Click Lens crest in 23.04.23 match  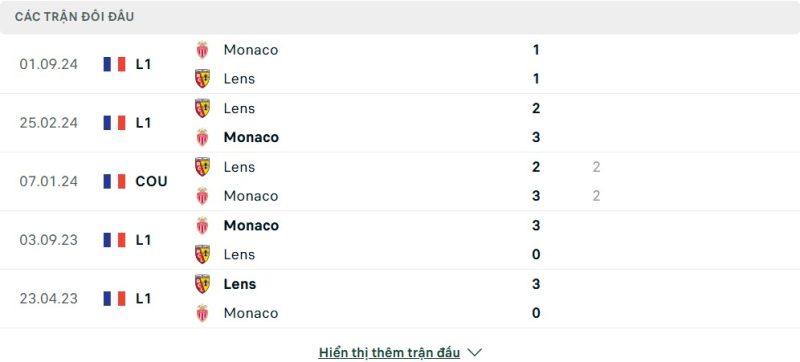click(203, 284)
